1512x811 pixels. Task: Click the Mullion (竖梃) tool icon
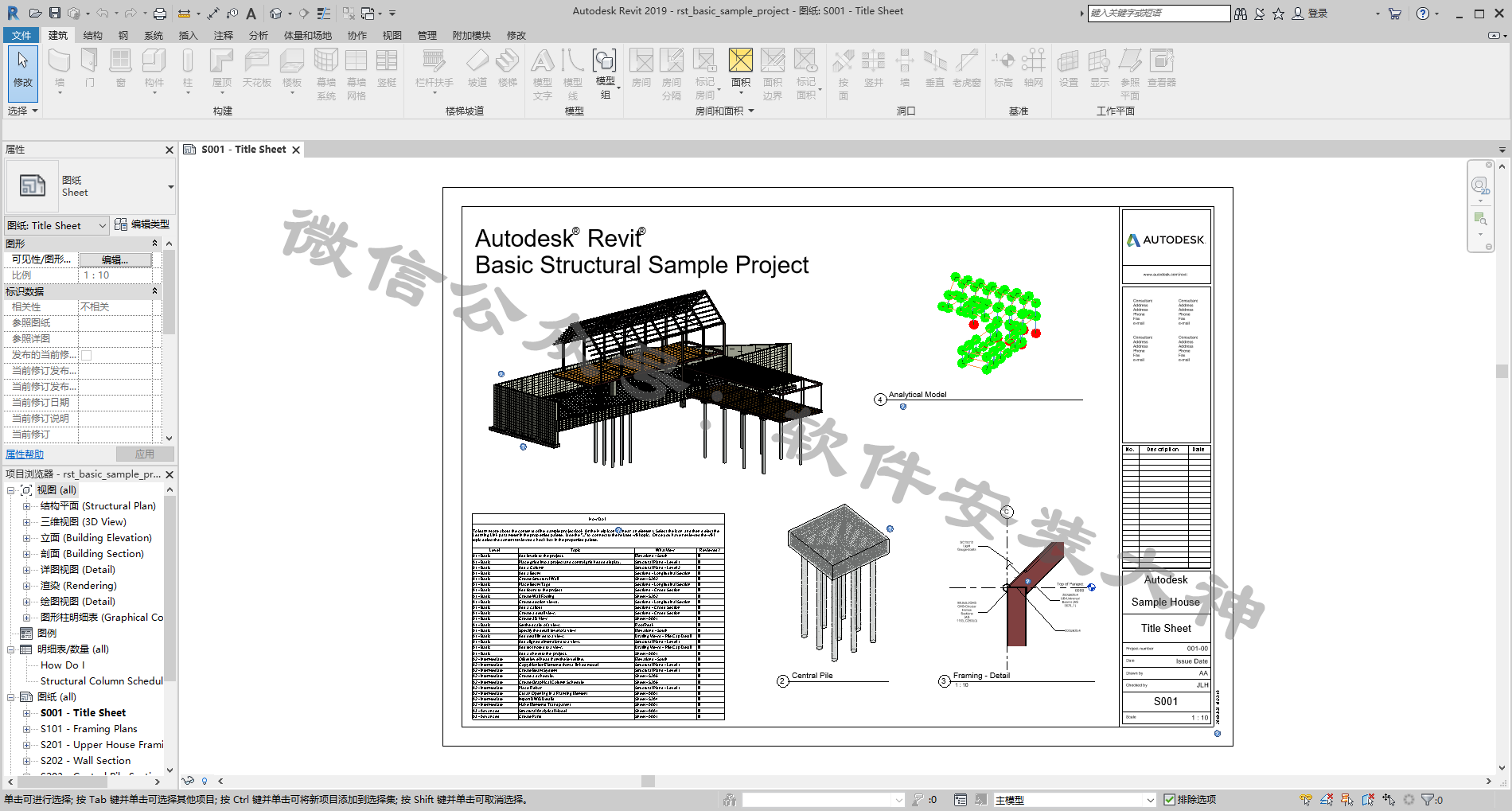coord(387,62)
